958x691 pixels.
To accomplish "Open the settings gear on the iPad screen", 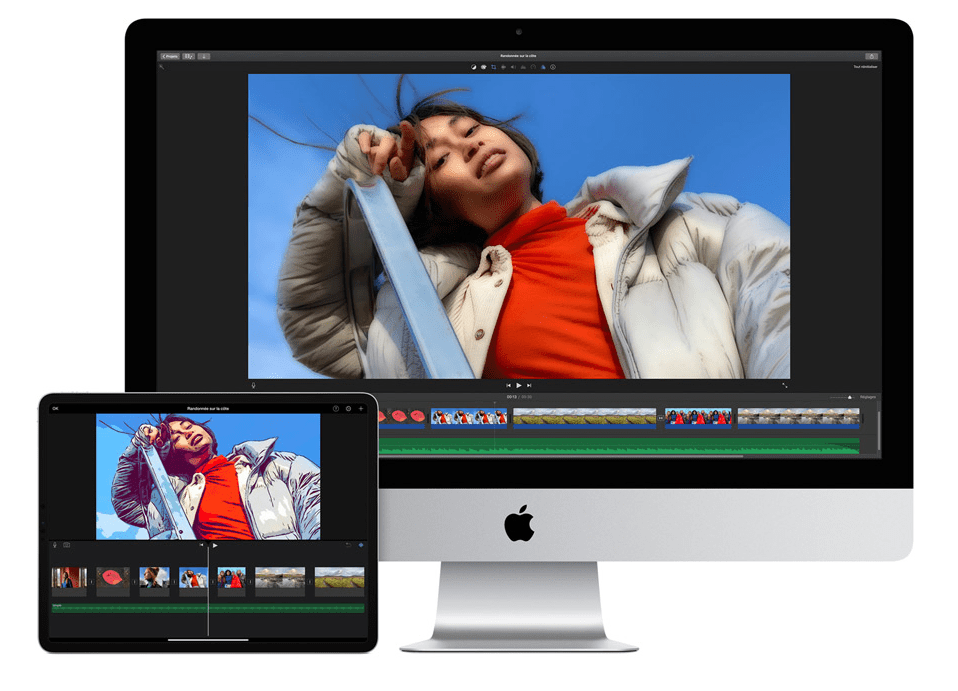I will tap(346, 408).
